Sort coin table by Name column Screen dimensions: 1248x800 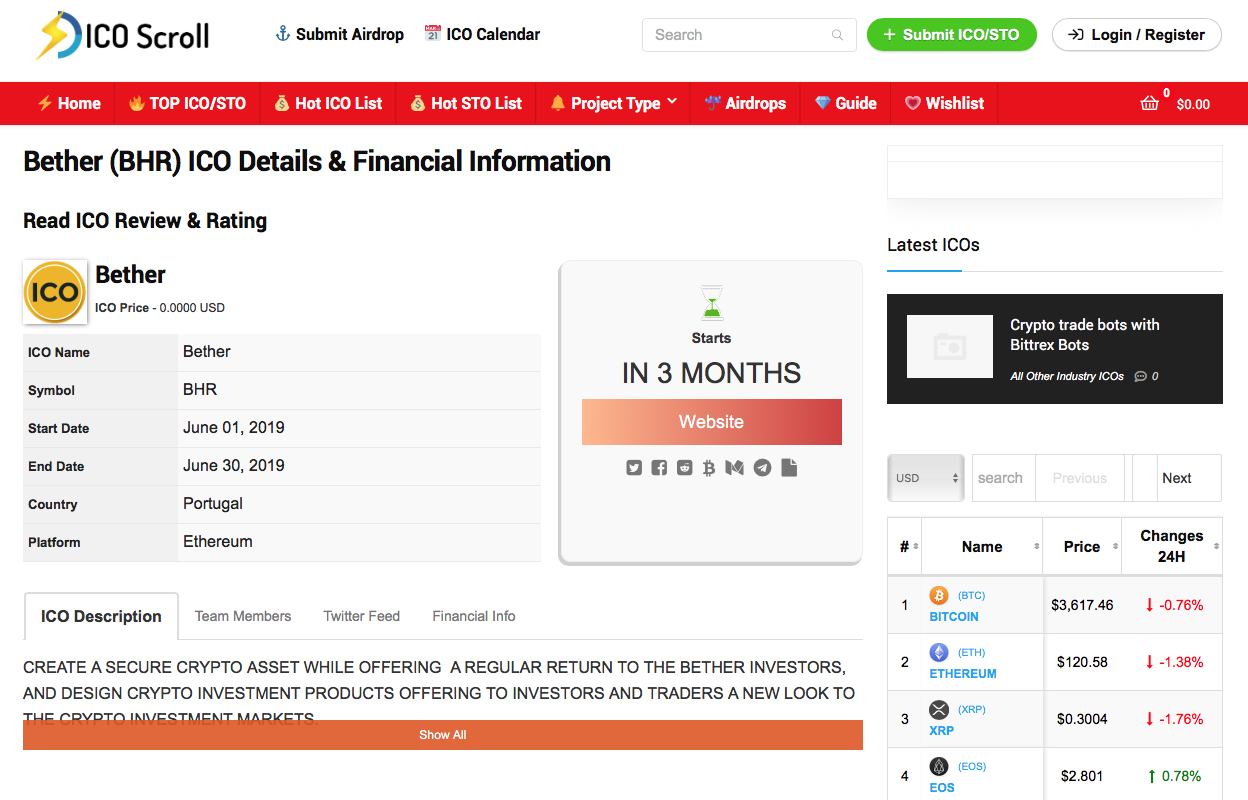982,546
